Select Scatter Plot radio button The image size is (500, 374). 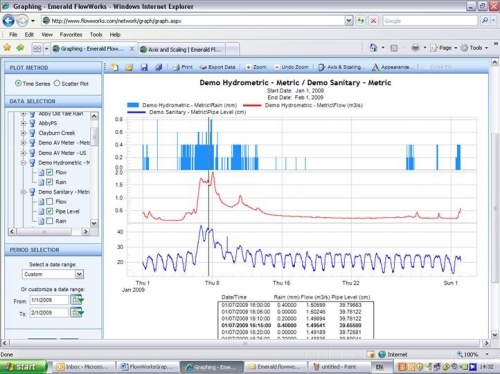57,83
